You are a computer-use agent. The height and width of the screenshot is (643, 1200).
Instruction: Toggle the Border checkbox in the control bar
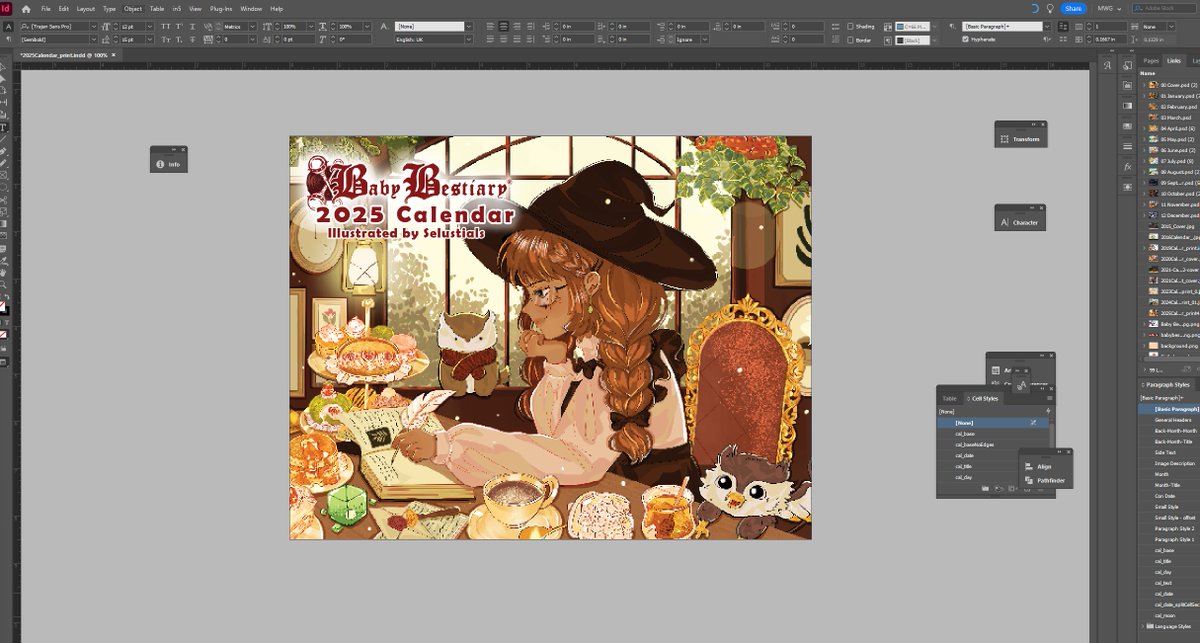pyautogui.click(x=849, y=39)
